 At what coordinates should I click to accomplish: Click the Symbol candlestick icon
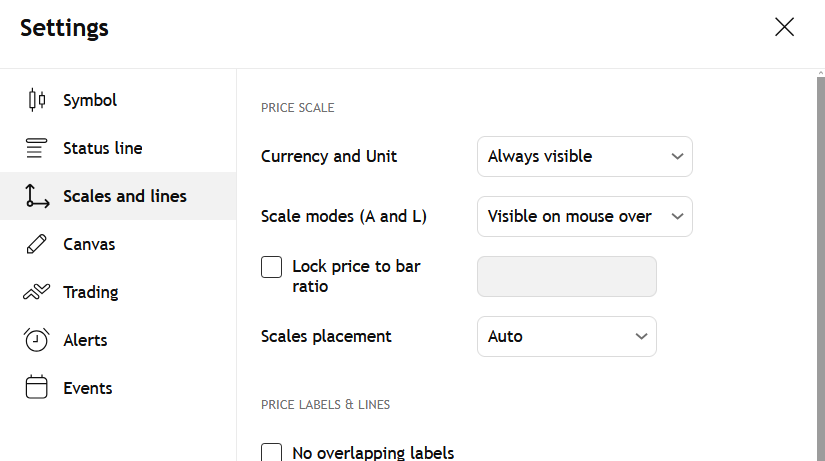point(37,100)
